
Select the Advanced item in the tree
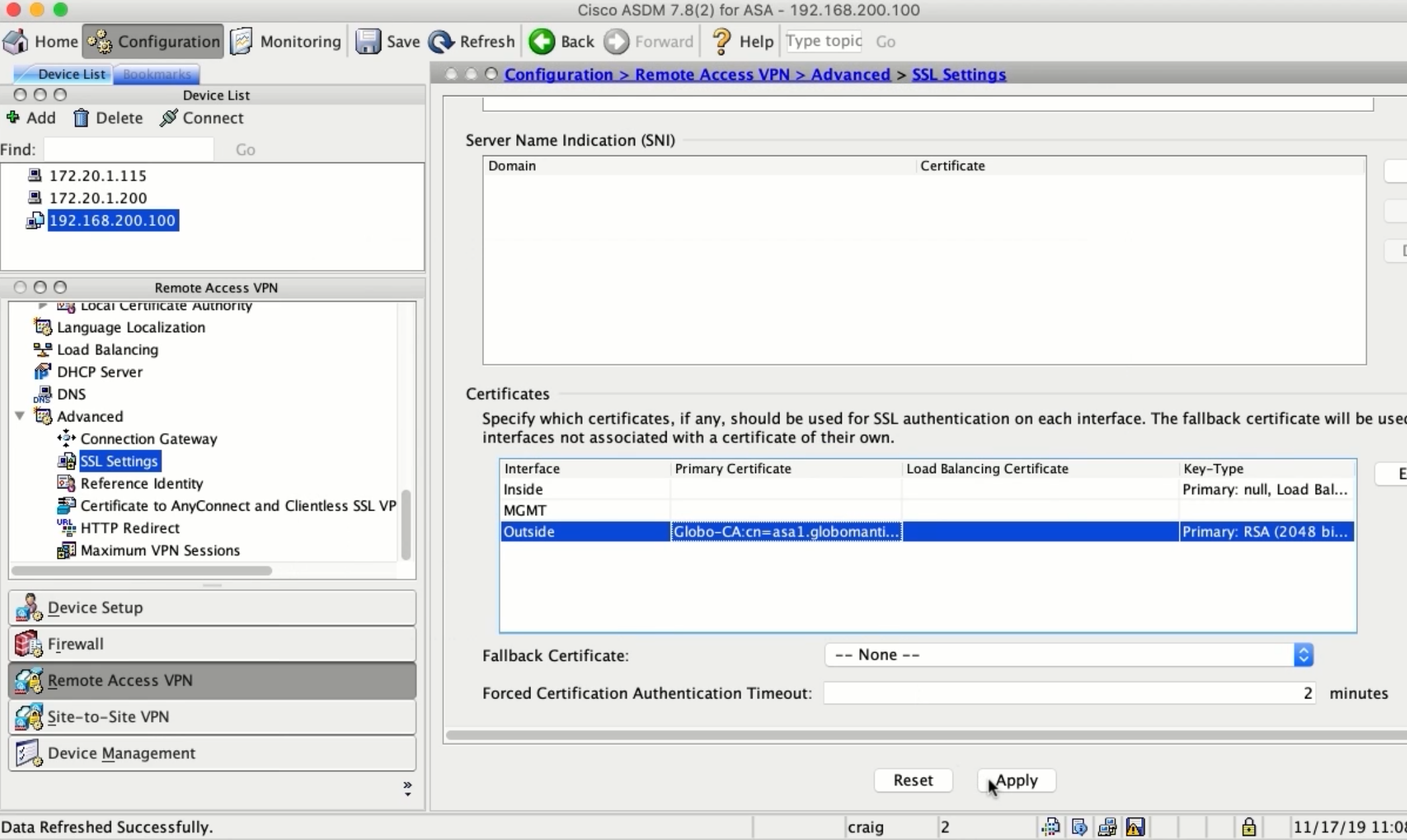[90, 416]
